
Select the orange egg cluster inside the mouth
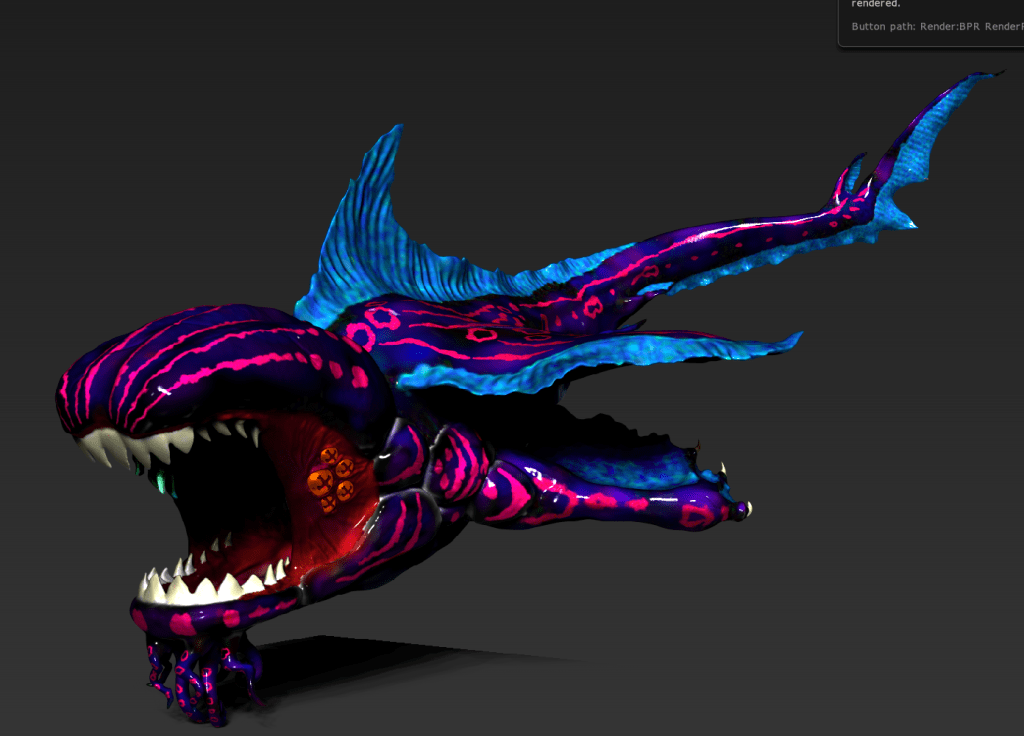click(x=332, y=477)
